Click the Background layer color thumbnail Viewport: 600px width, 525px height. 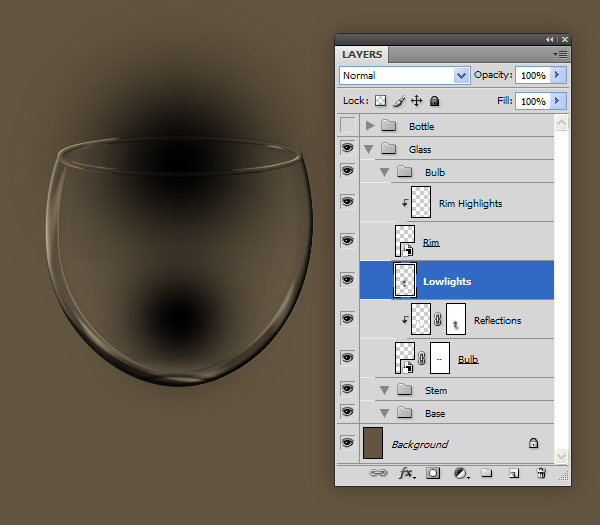(373, 443)
